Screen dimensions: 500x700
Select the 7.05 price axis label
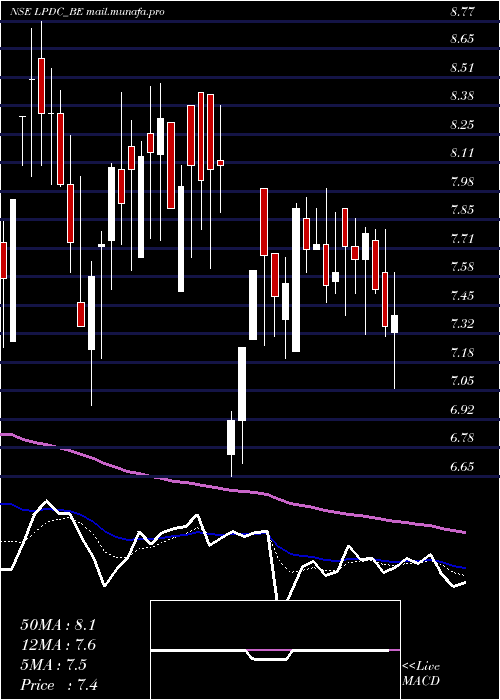tap(462, 381)
